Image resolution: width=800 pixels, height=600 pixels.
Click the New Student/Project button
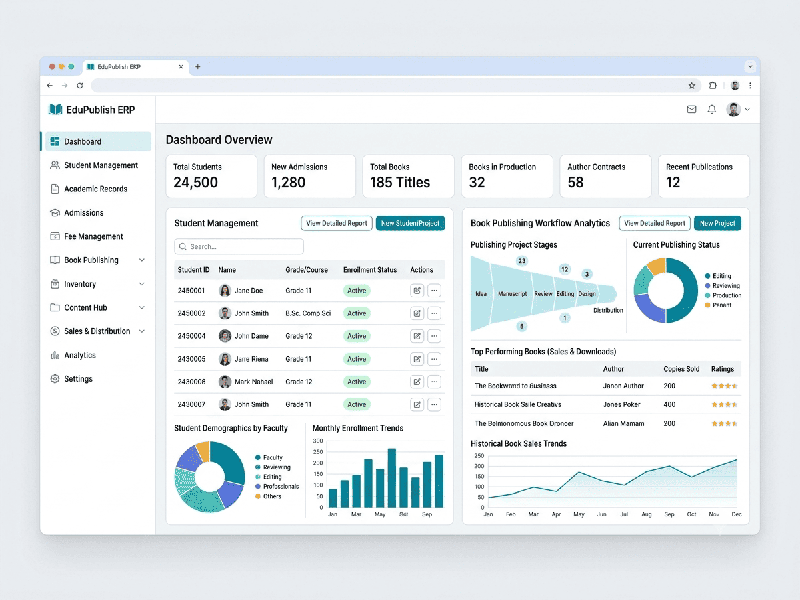(410, 223)
